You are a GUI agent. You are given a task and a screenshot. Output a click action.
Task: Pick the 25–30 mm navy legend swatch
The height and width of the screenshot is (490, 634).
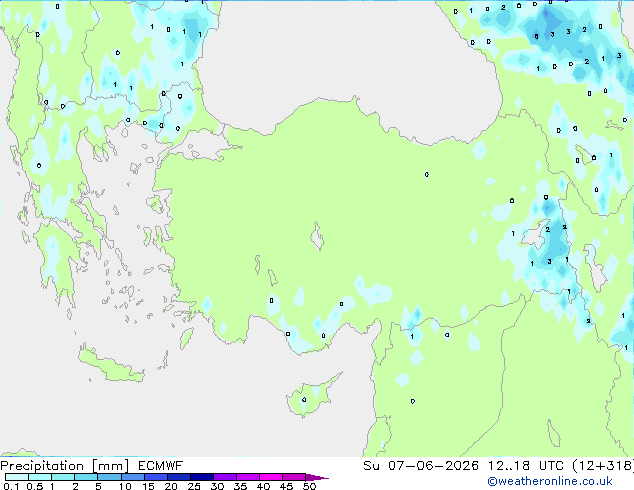click(201, 477)
